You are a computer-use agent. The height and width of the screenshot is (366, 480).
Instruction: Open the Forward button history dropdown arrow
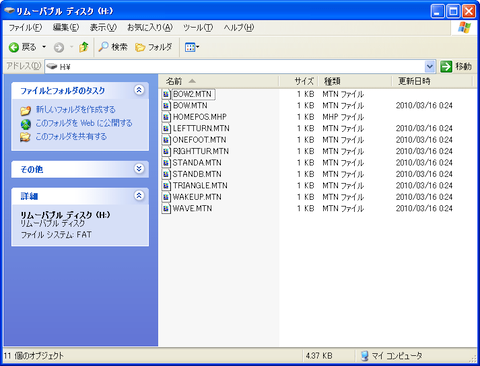(x=71, y=47)
